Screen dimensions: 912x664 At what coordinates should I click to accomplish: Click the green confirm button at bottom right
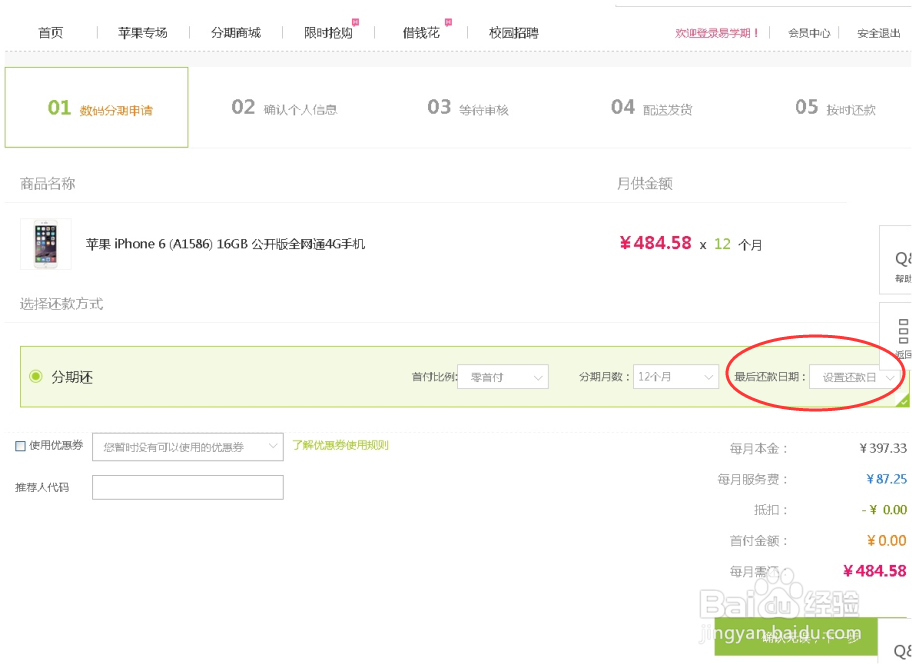[796, 637]
